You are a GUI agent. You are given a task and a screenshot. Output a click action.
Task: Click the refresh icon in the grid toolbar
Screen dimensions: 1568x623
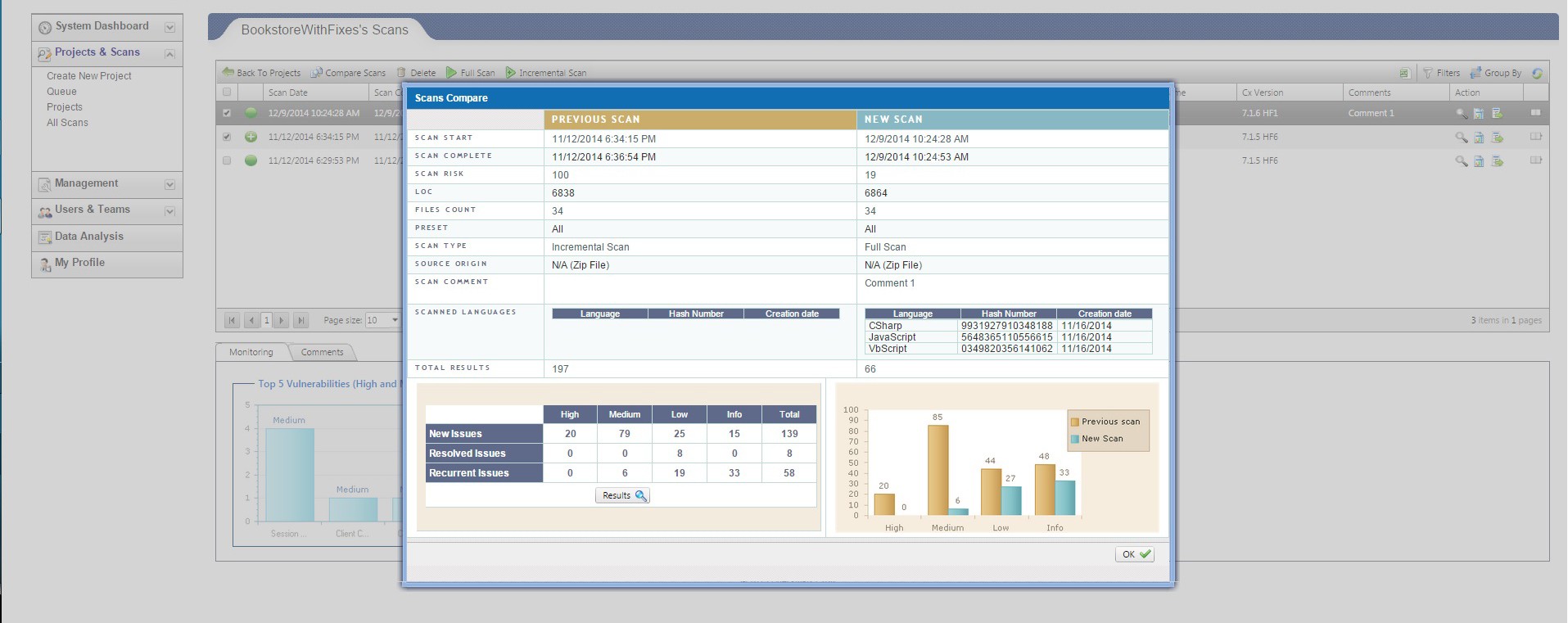coord(1537,73)
